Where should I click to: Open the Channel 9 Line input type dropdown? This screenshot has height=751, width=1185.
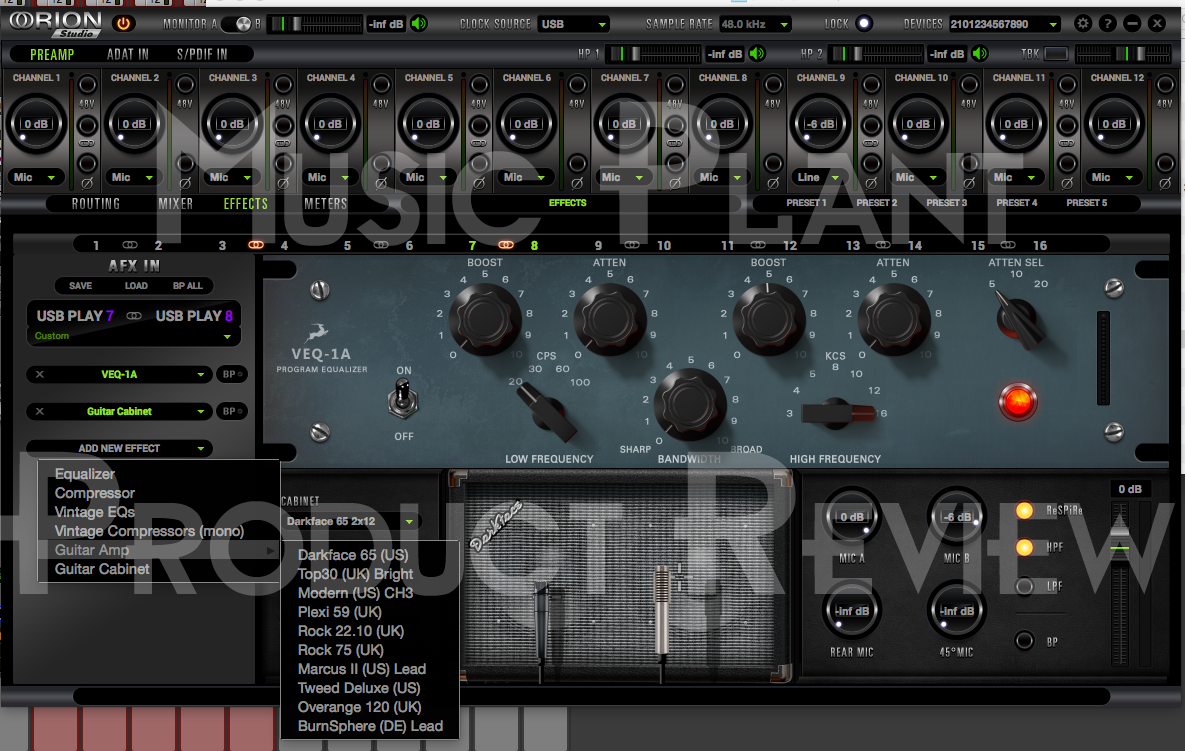coord(819,178)
